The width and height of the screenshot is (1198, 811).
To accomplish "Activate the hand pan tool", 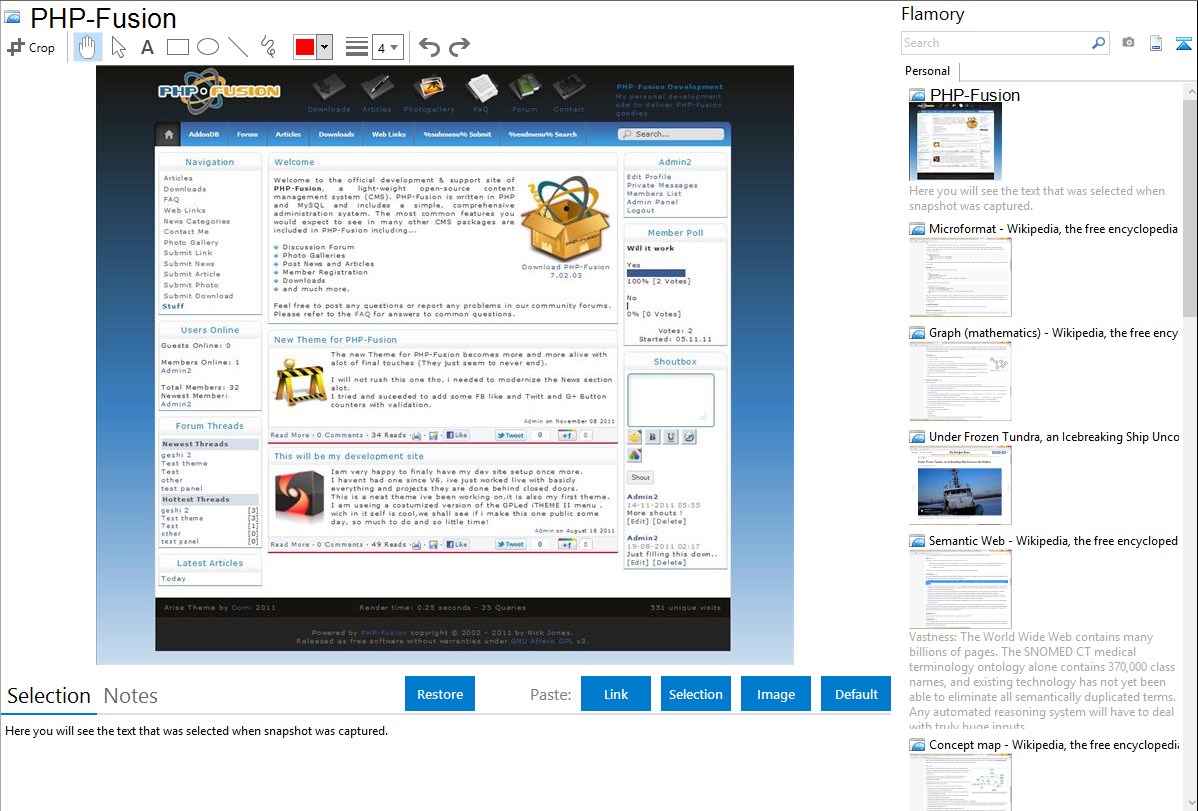I will [x=87, y=47].
